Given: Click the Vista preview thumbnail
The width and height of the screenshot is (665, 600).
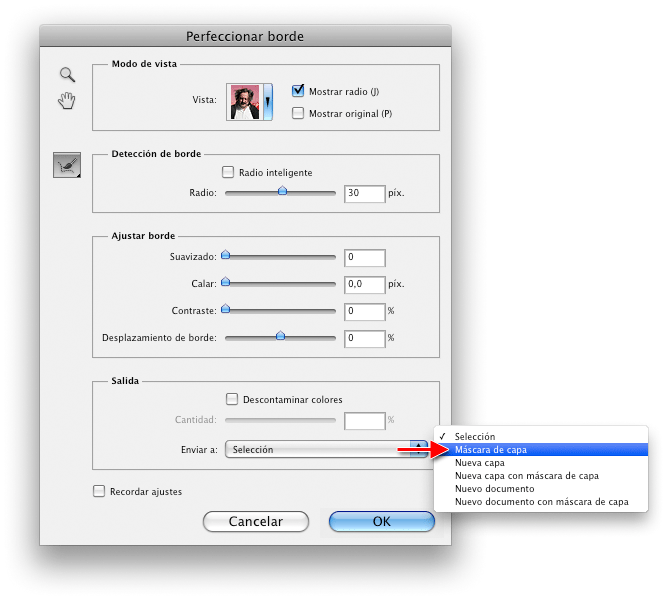Looking at the screenshot, I should [245, 101].
